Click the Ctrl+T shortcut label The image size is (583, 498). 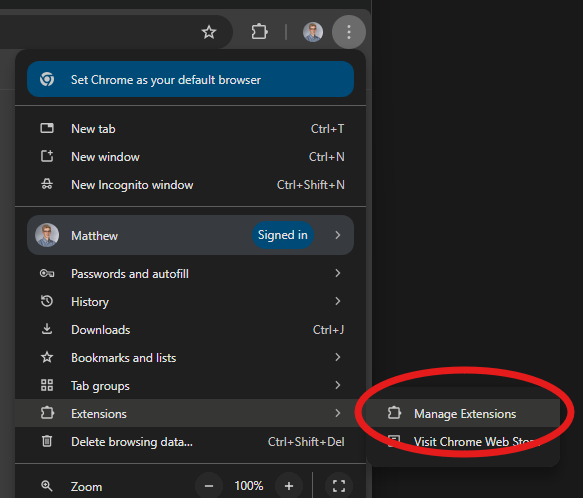[328, 129]
